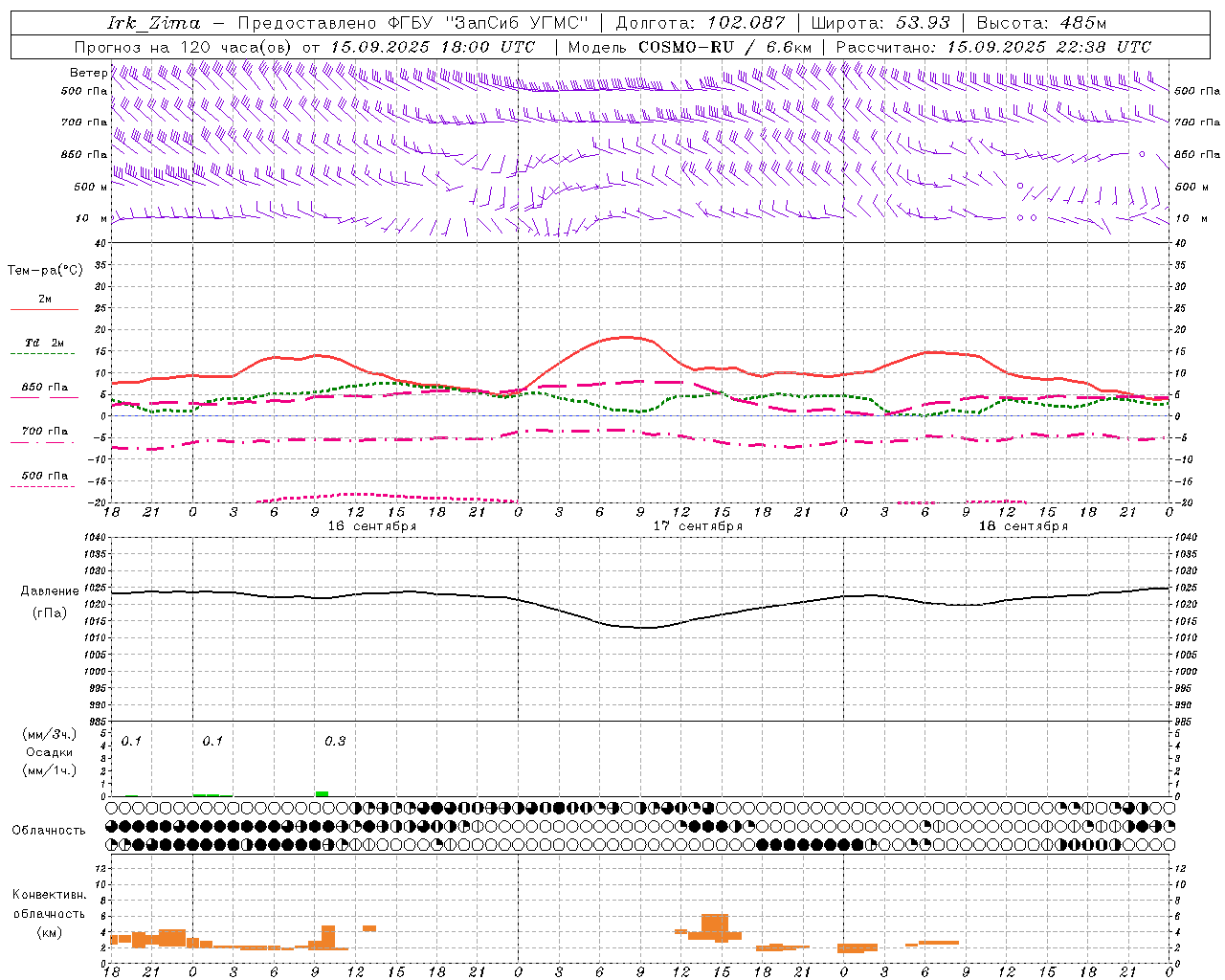Select 'Прогноз на 120 часа(ов)' text

184,47
